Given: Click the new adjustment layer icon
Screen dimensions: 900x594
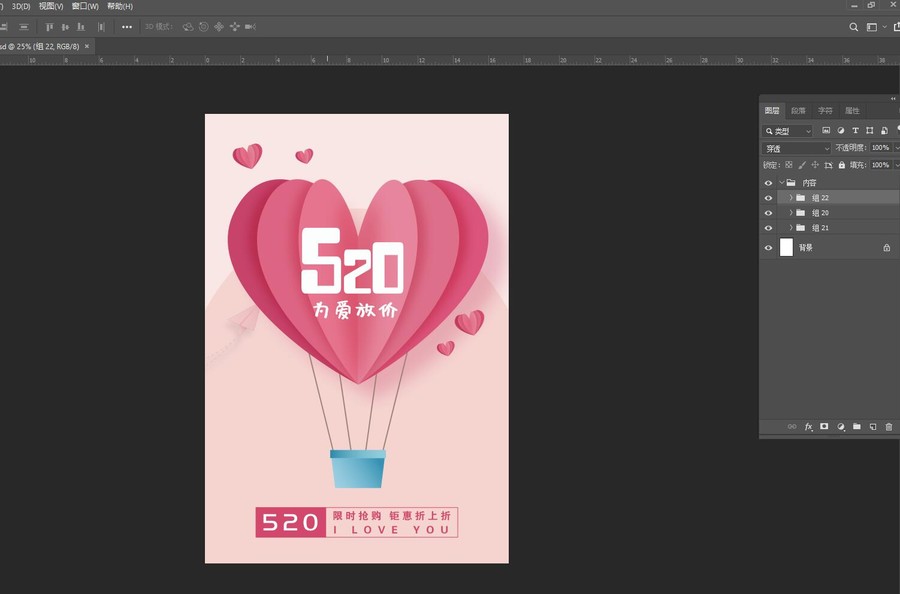Looking at the screenshot, I should [841, 426].
